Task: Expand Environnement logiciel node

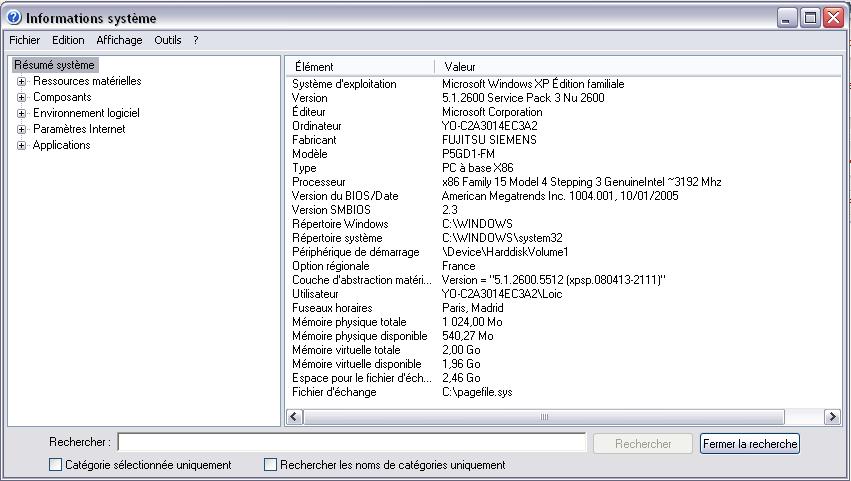Action: (x=21, y=113)
